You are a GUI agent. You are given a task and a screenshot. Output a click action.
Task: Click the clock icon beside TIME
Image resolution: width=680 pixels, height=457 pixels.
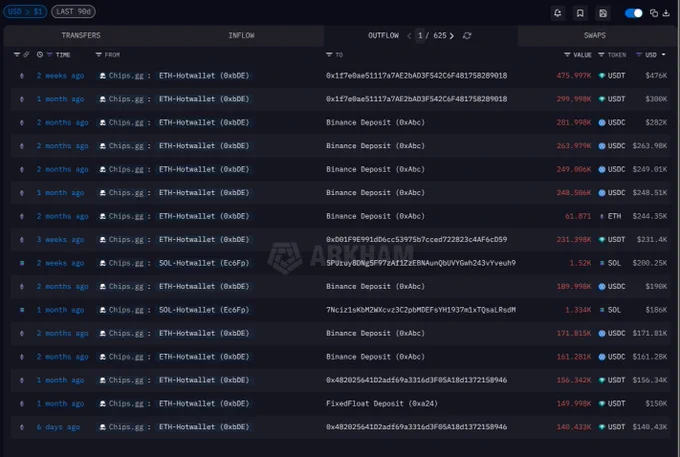pos(40,55)
